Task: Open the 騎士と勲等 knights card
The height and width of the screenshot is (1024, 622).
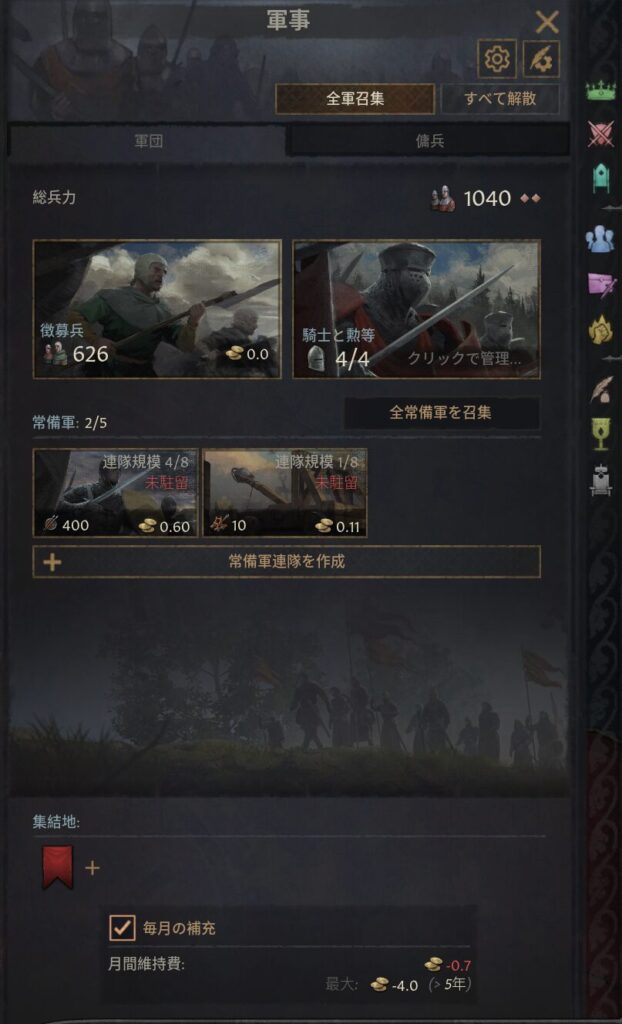Action: [x=416, y=309]
